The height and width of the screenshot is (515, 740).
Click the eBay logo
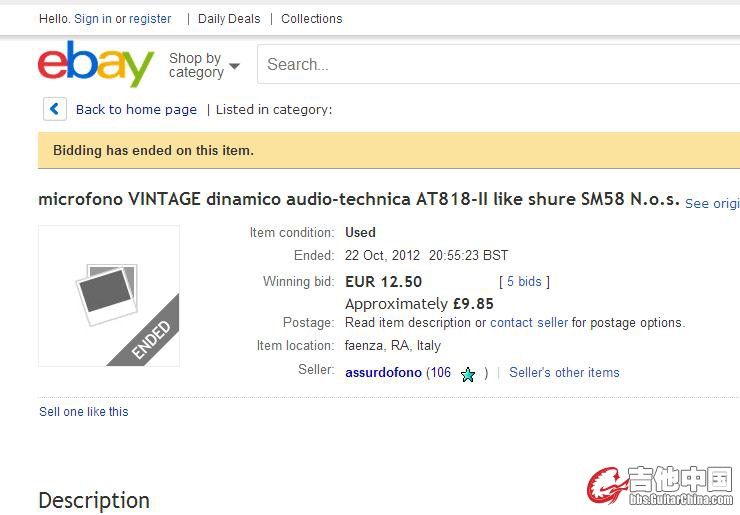pos(96,63)
